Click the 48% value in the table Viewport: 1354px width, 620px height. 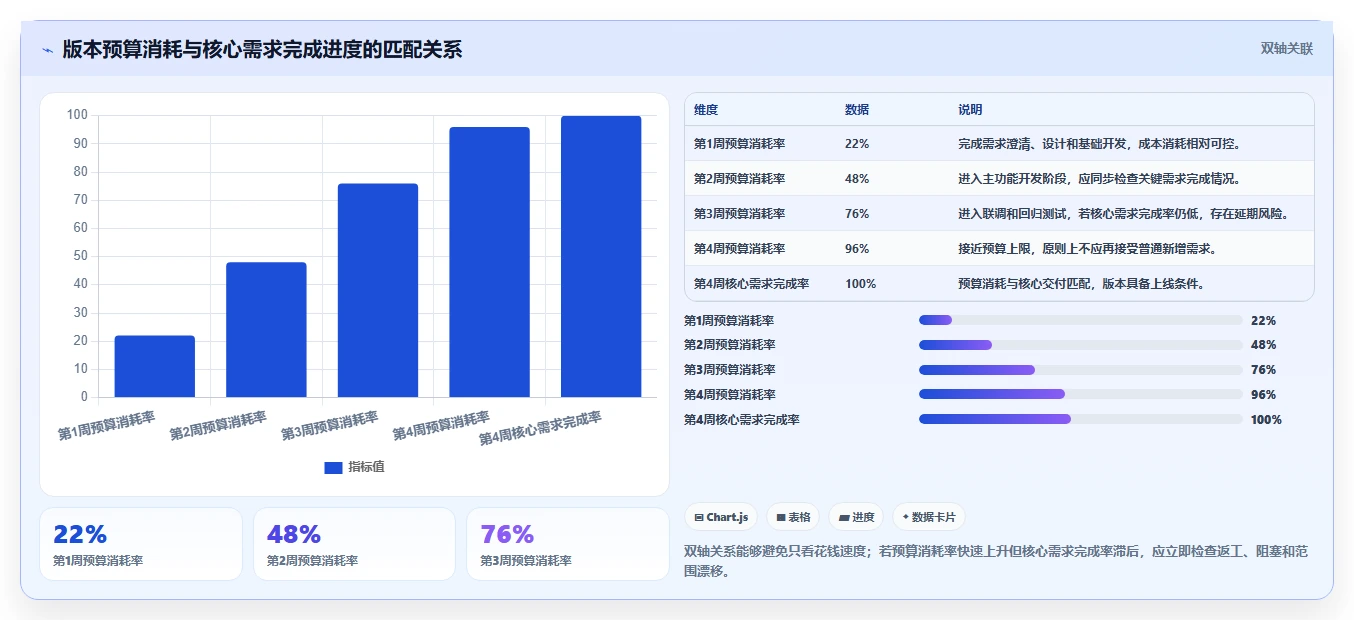tap(857, 179)
